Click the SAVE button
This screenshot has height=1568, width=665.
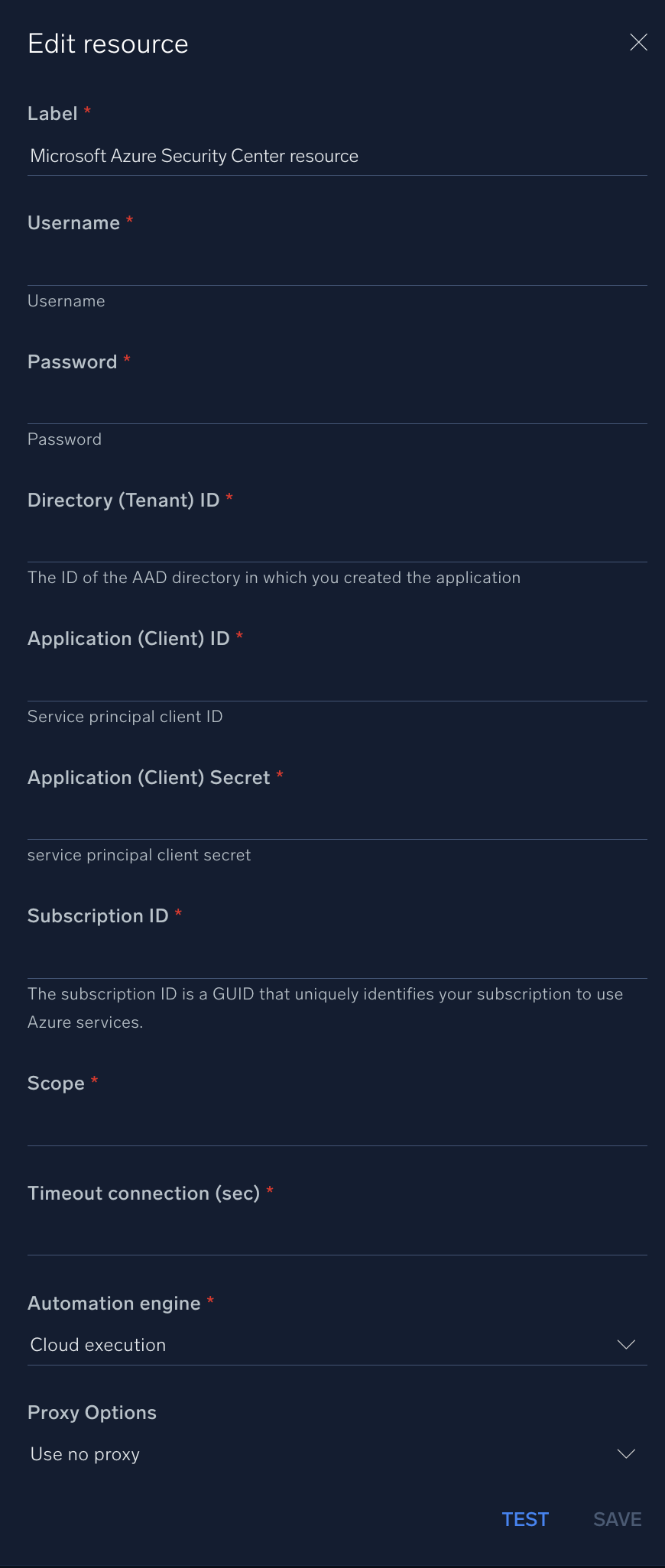(616, 1519)
